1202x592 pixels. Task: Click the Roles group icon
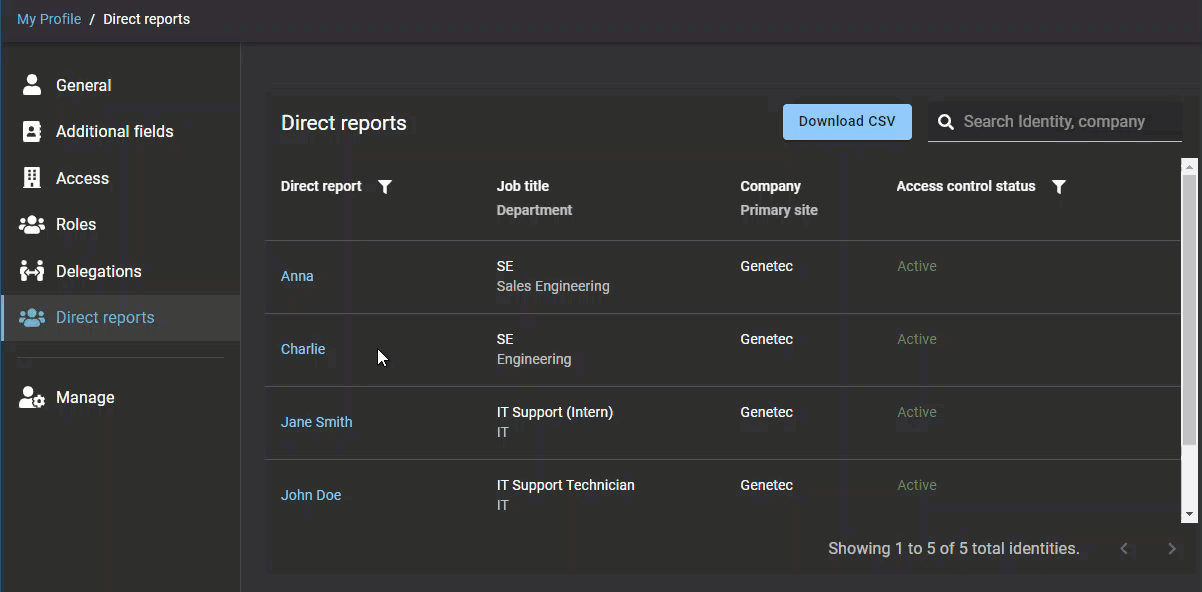(32, 224)
